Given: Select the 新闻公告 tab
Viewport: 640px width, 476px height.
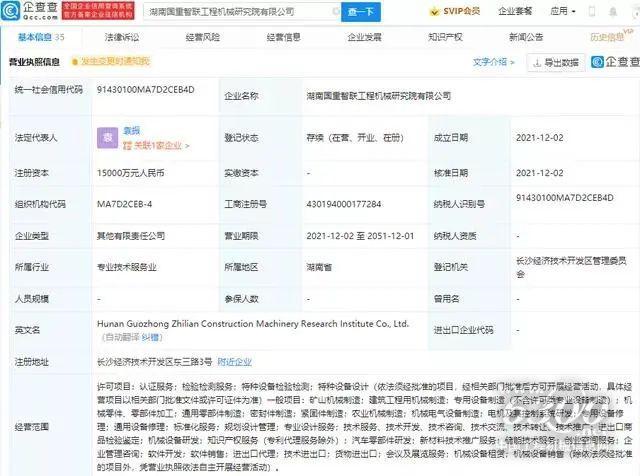Looking at the screenshot, I should [x=524, y=37].
